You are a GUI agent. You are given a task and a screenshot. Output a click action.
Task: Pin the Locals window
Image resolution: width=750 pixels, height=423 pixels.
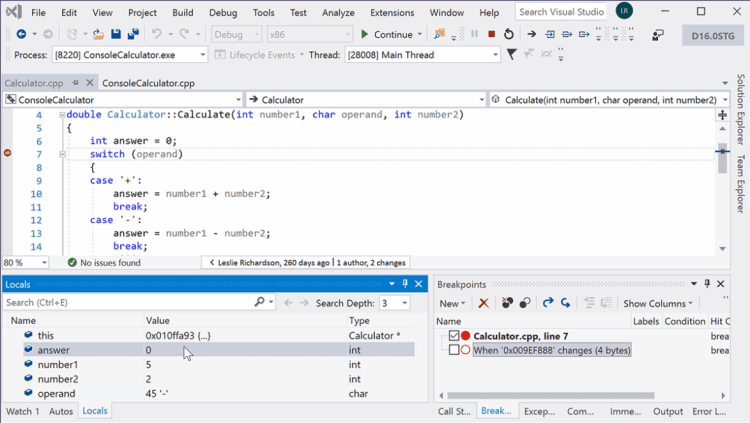click(x=405, y=284)
